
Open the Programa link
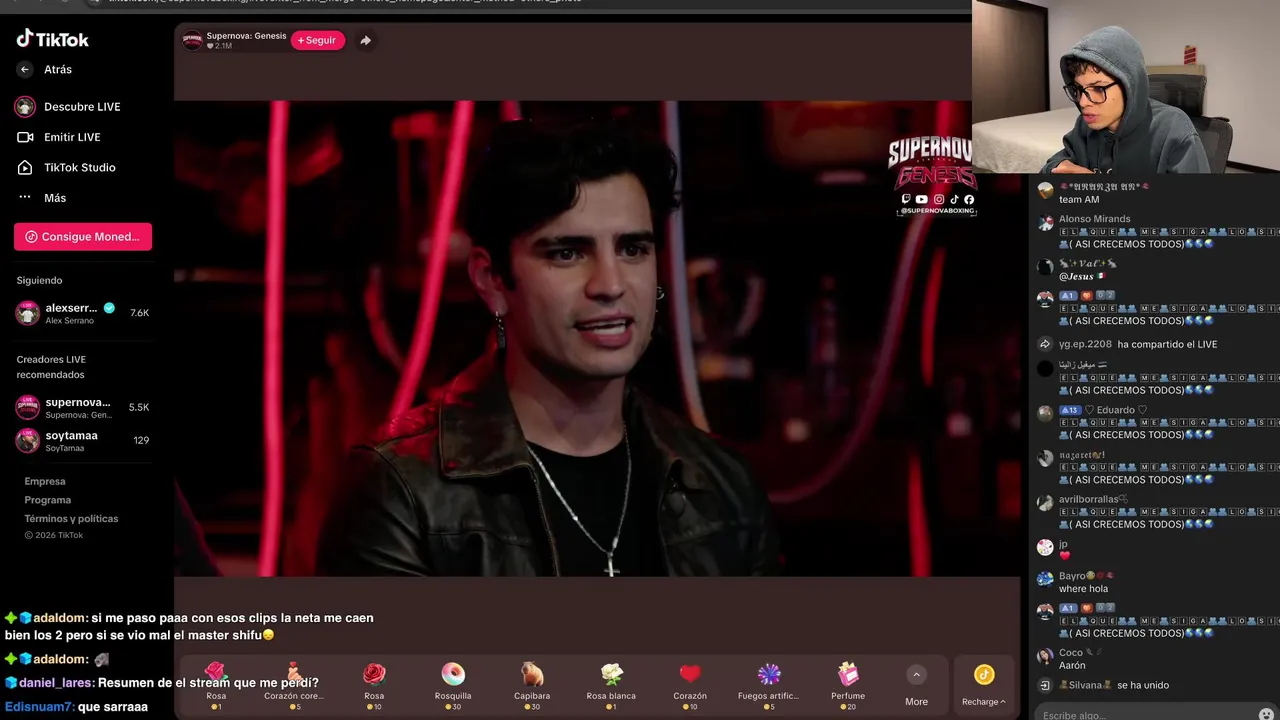pyautogui.click(x=48, y=500)
